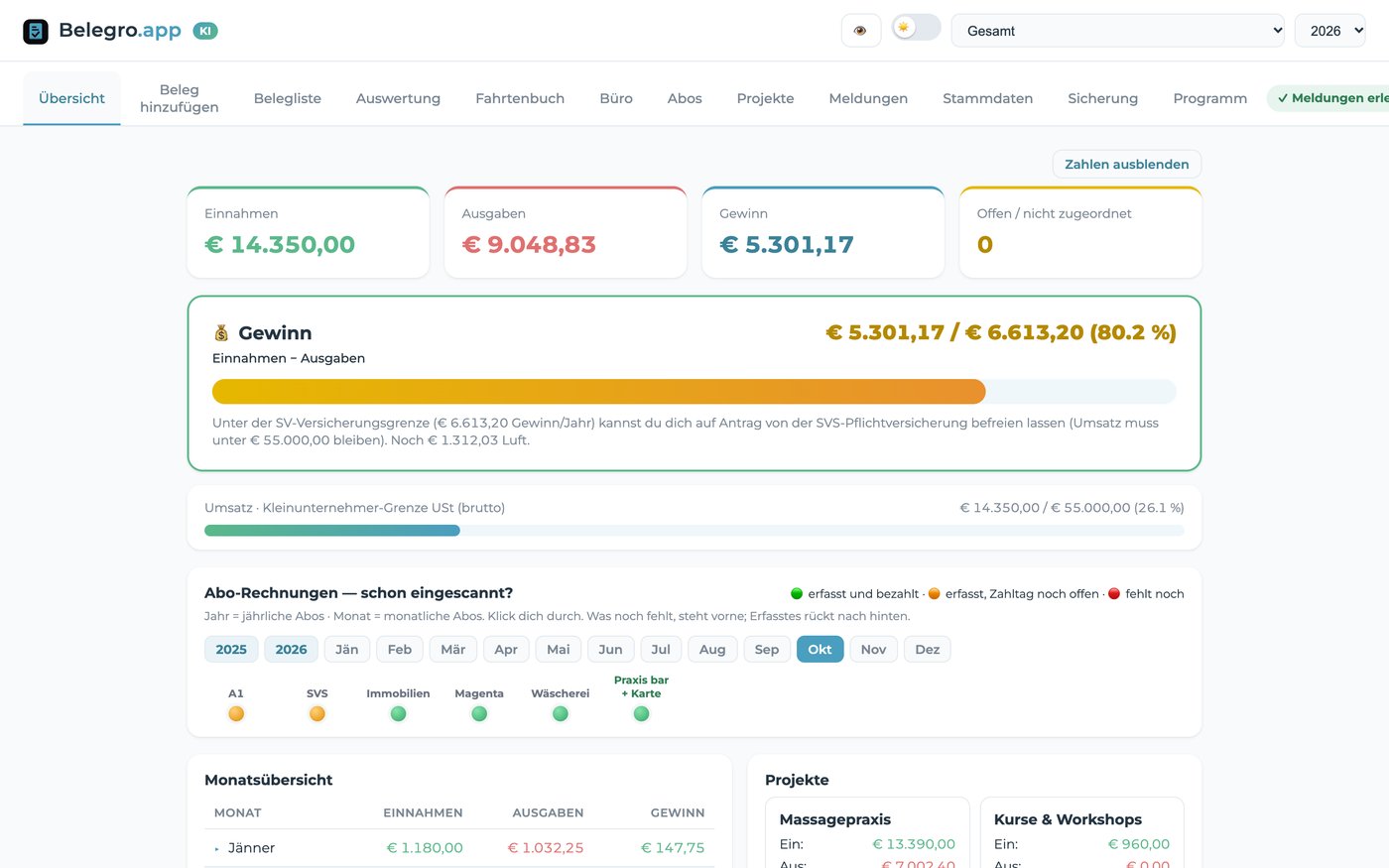Select the Mär month chip
Viewport: 1389px width, 868px height.
pos(452,649)
